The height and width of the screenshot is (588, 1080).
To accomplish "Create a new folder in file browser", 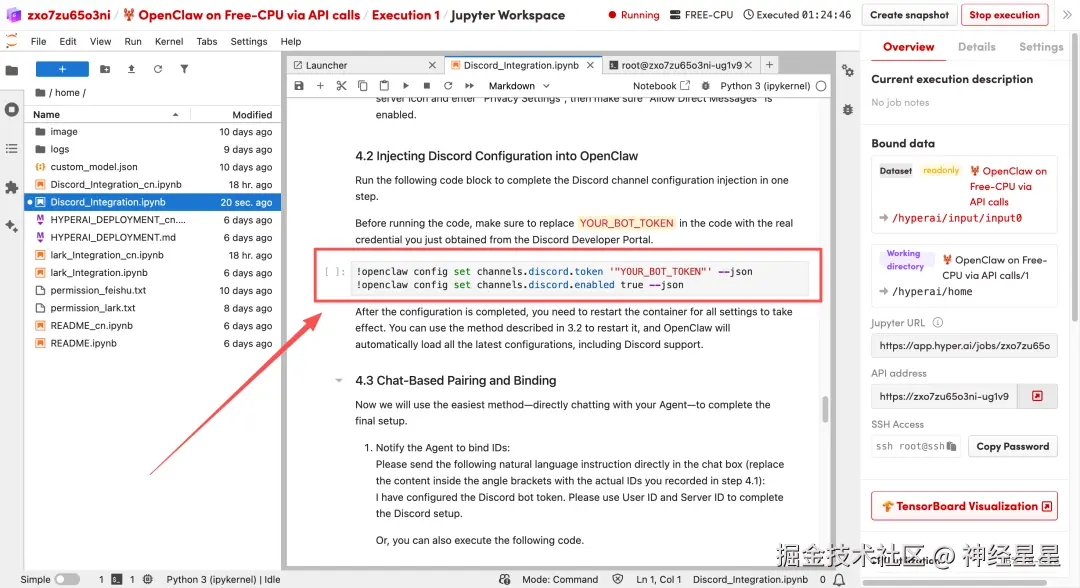I will [x=105, y=69].
